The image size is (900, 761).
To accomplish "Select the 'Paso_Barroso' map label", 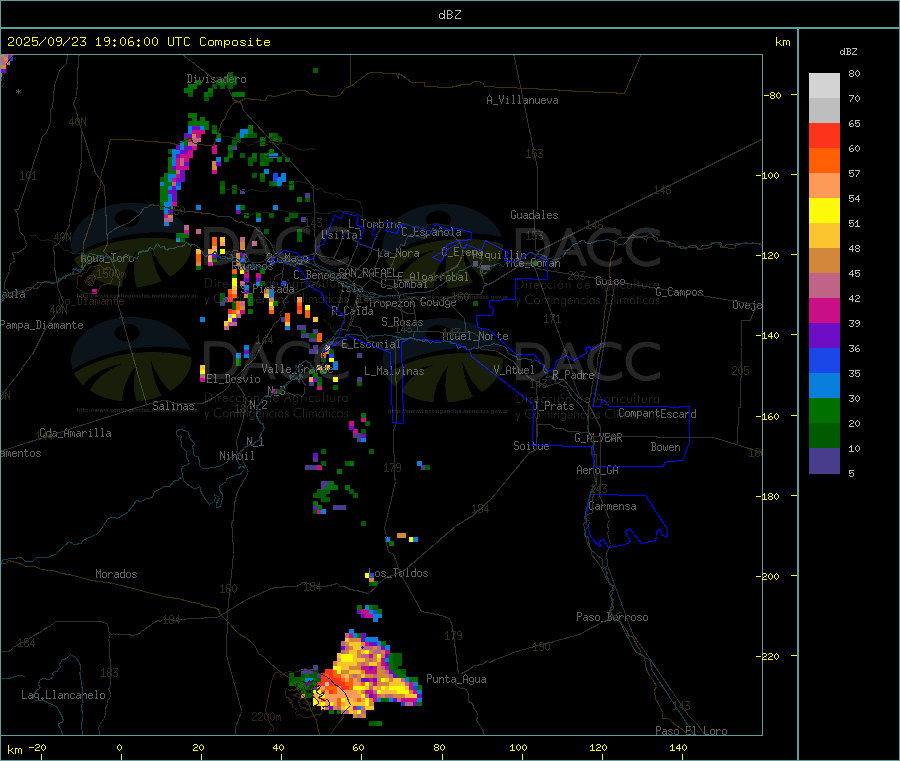I will (612, 617).
